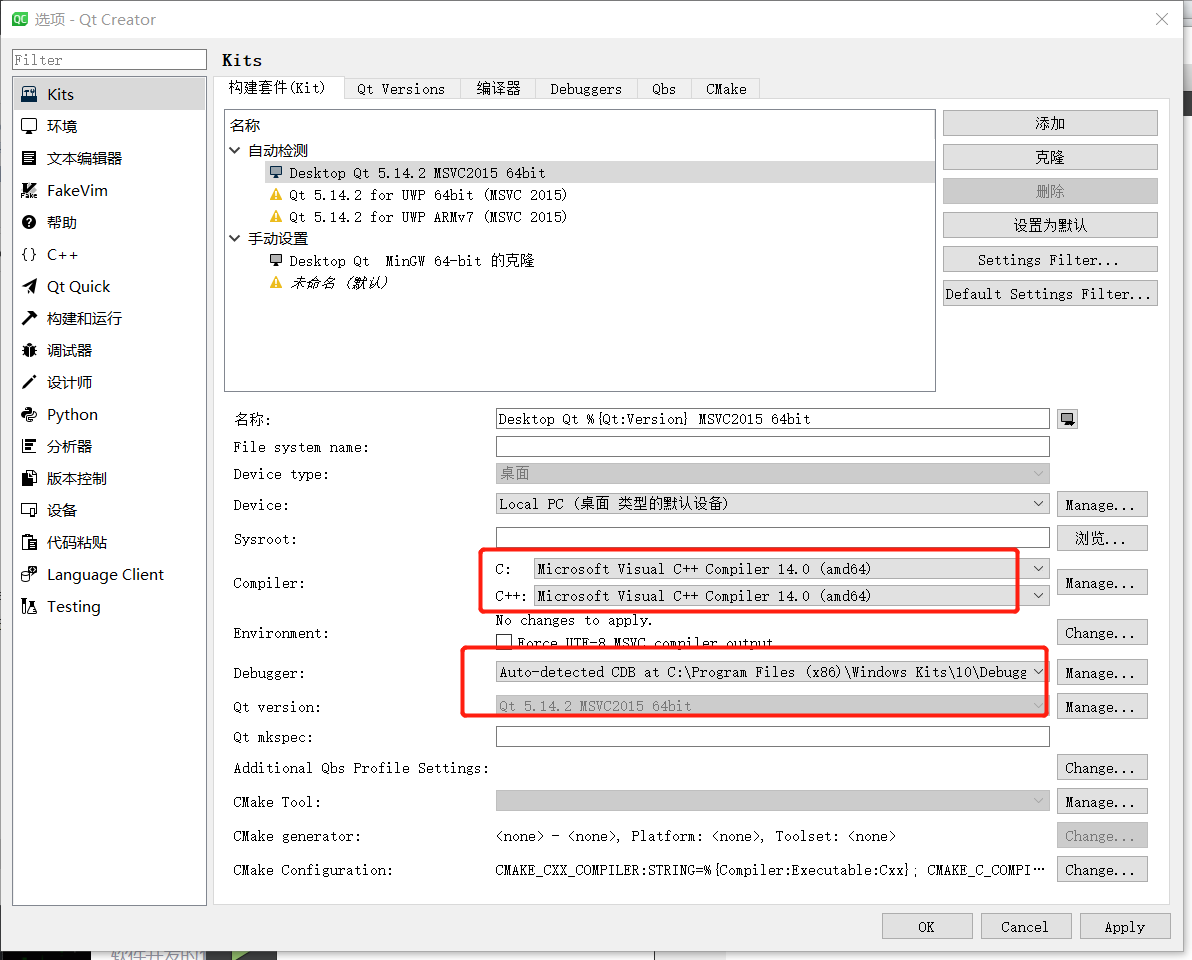This screenshot has height=960, width=1192.
Task: Click the variables insert icon beside 名称 field
Action: pos(1067,418)
